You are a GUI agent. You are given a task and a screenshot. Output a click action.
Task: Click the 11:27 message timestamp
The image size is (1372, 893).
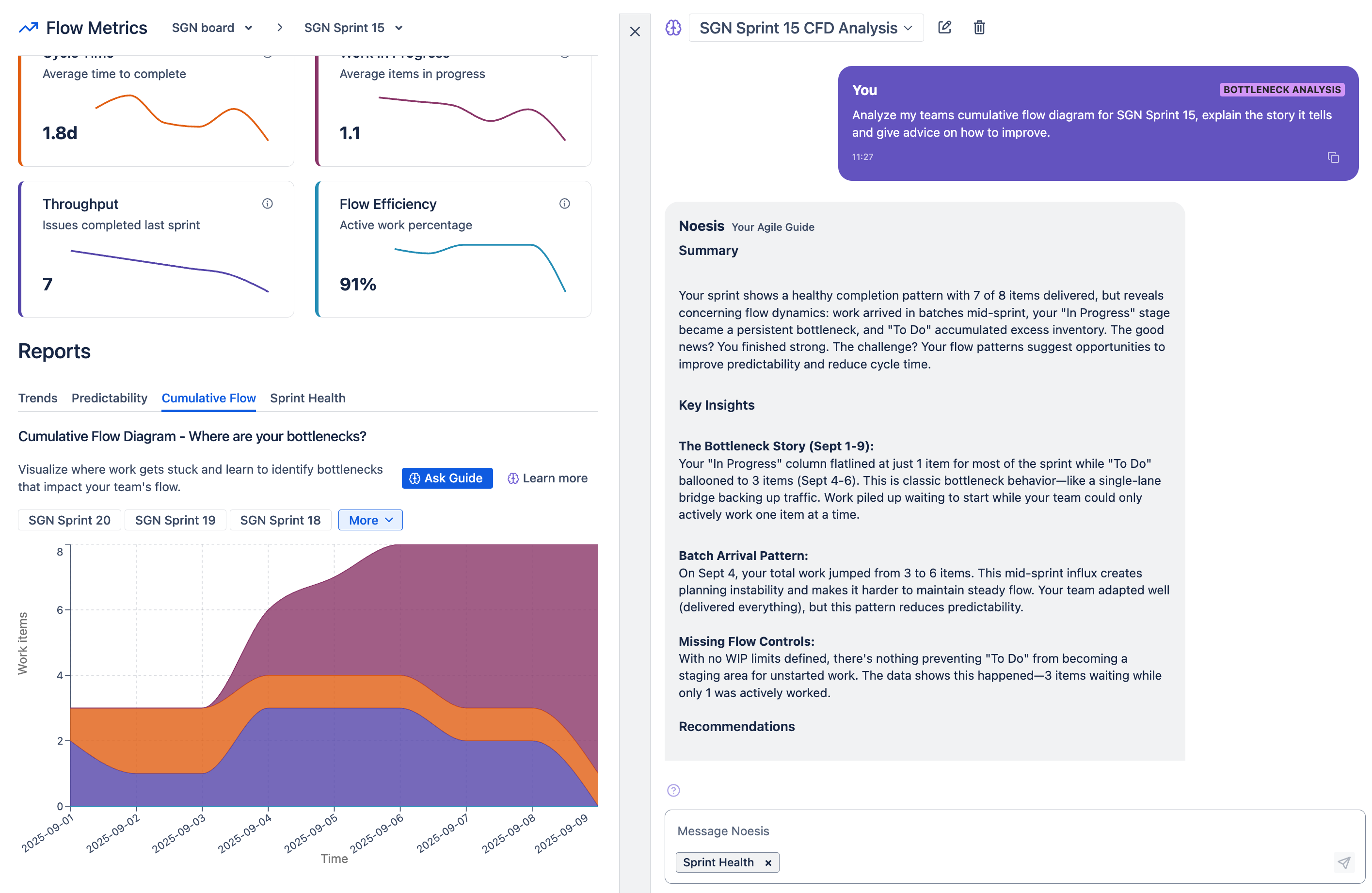[862, 157]
